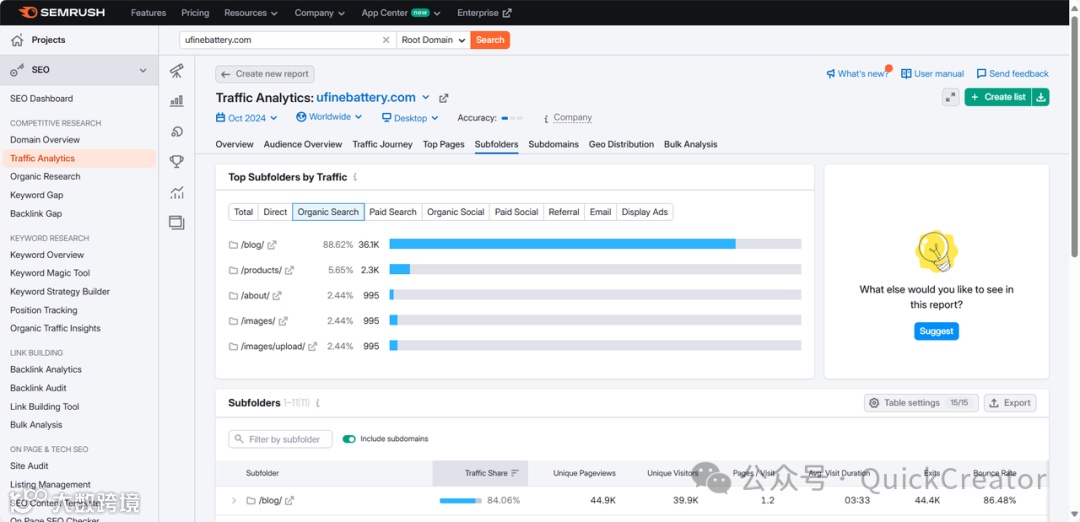Expand the /blog/ table row chevron
The height and width of the screenshot is (522, 1080).
233,501
